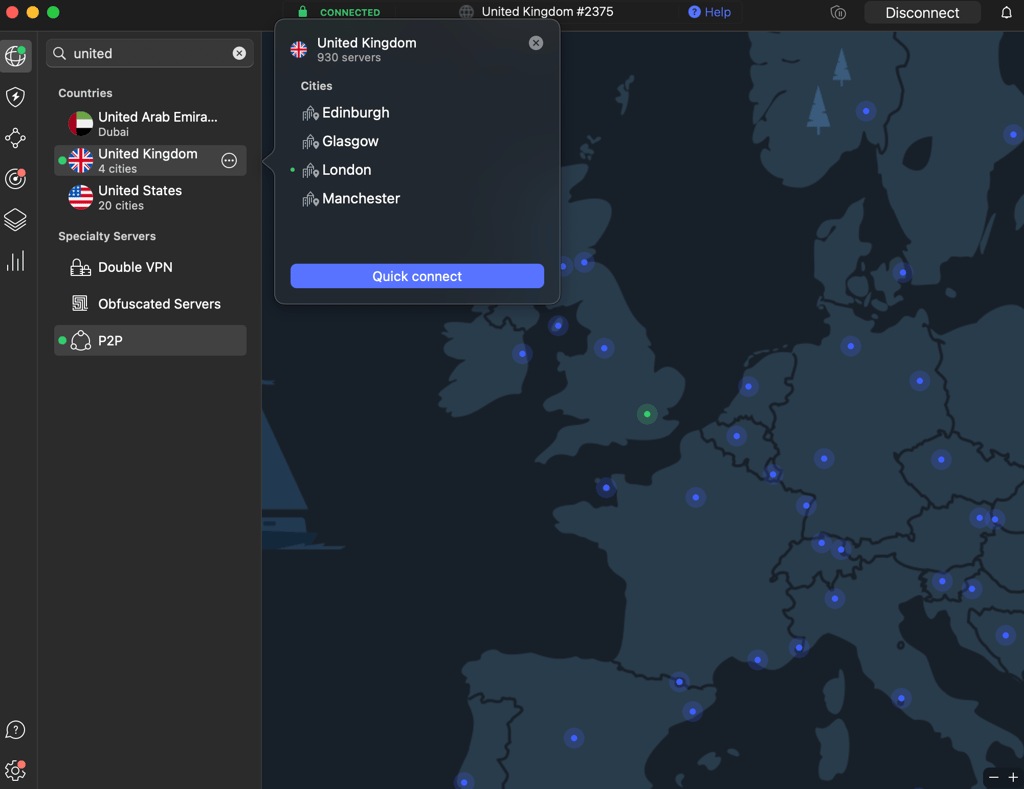This screenshot has width=1024, height=789.
Task: Close the United Kingdom popup
Action: click(536, 43)
